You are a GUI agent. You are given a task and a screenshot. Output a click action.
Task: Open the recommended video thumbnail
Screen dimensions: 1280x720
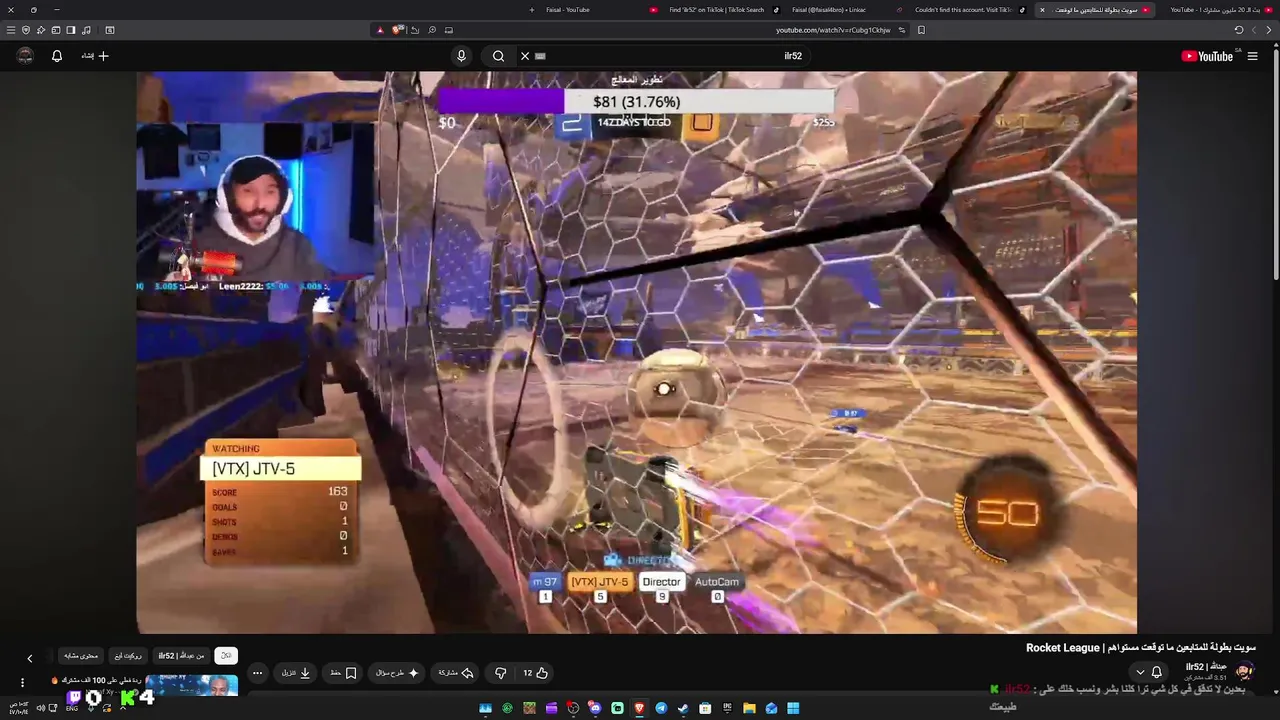click(191, 685)
